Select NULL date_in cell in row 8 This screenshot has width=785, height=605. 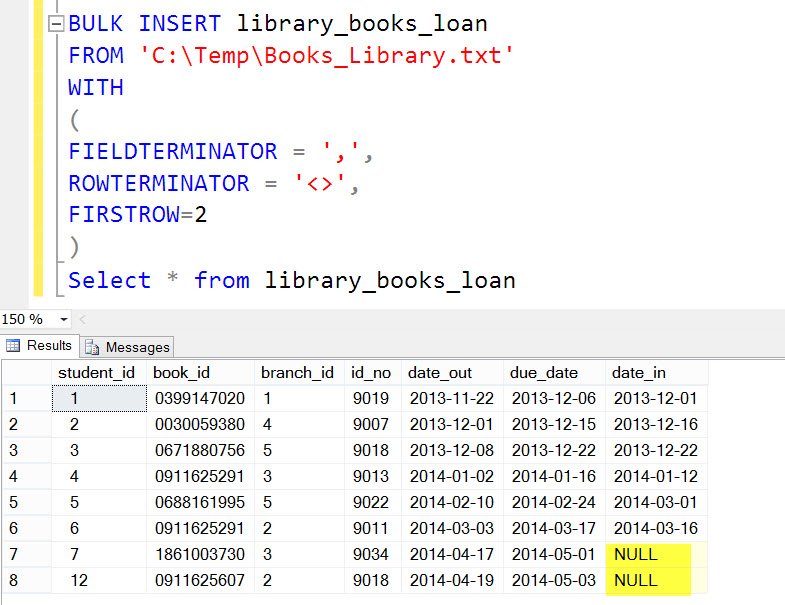656,580
